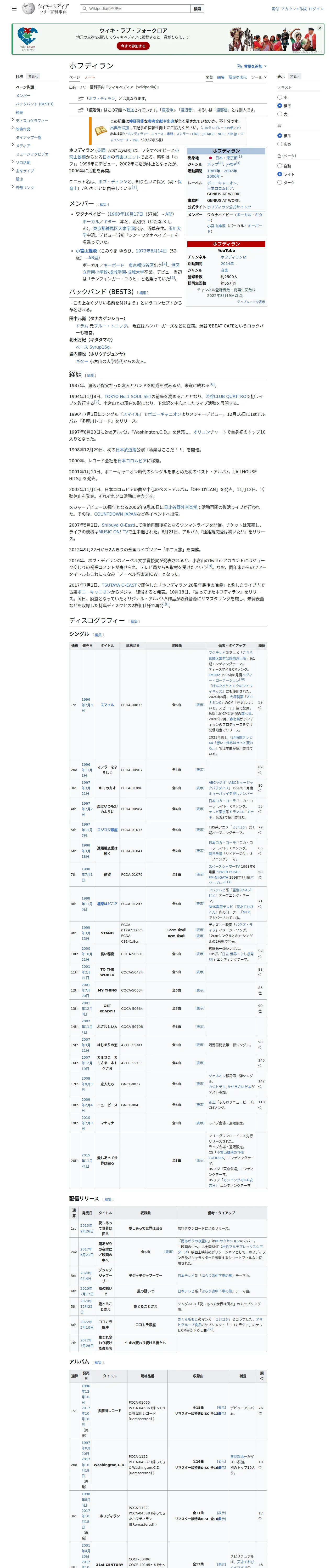Go to 脚注 in table of contents
336x1568 pixels.
[20, 179]
